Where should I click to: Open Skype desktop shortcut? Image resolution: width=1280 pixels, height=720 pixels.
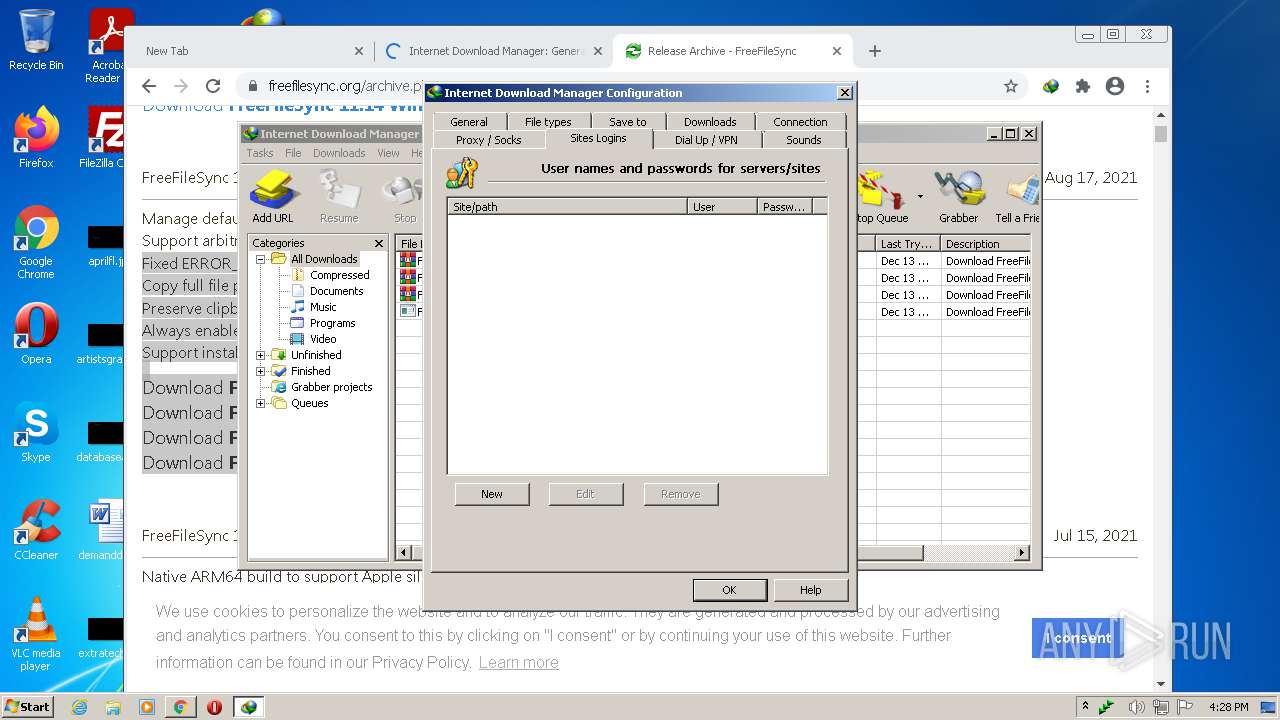pos(36,432)
